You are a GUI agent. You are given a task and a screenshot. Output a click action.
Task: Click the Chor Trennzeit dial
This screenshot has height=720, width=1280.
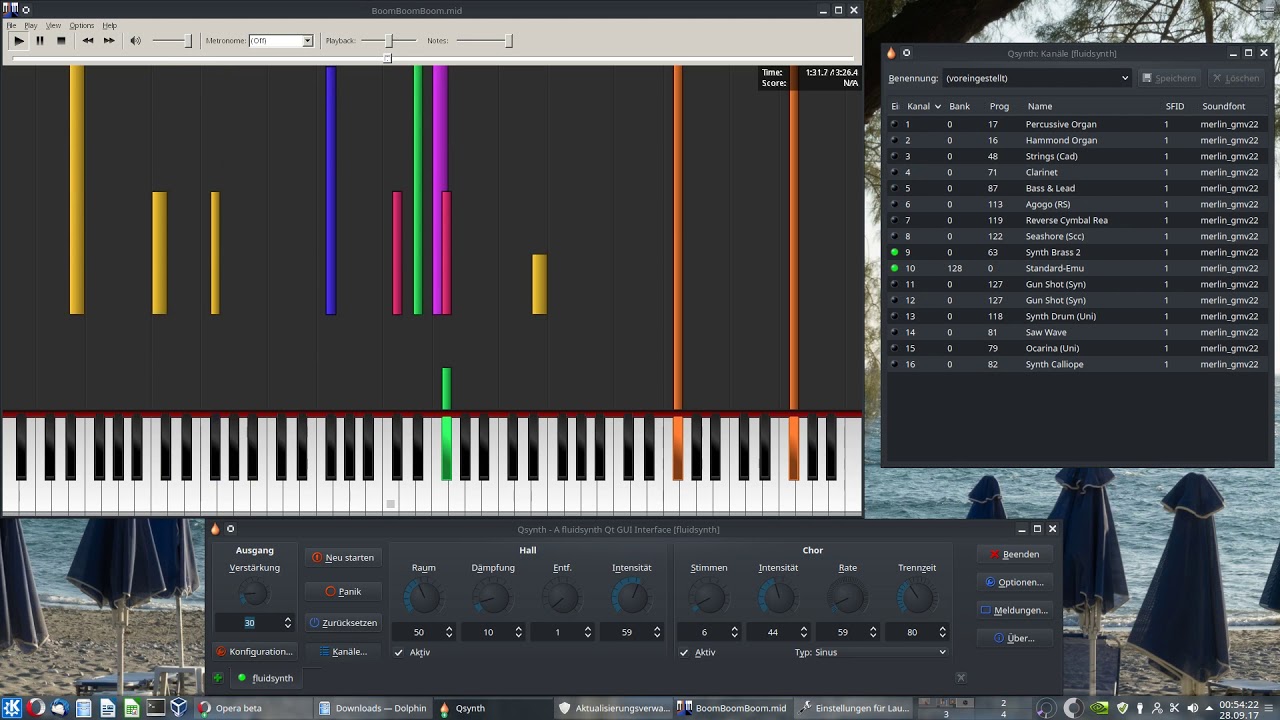[x=916, y=598]
